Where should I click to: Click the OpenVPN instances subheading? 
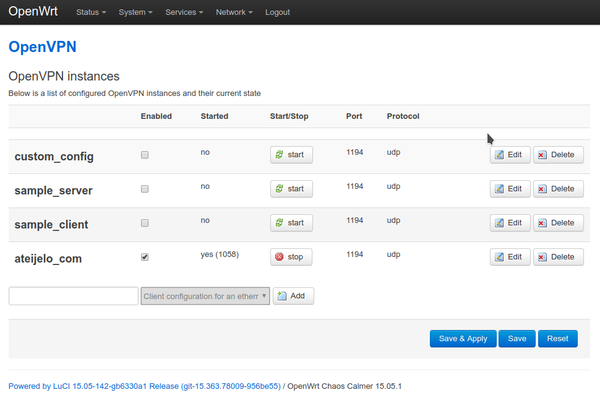(x=64, y=76)
